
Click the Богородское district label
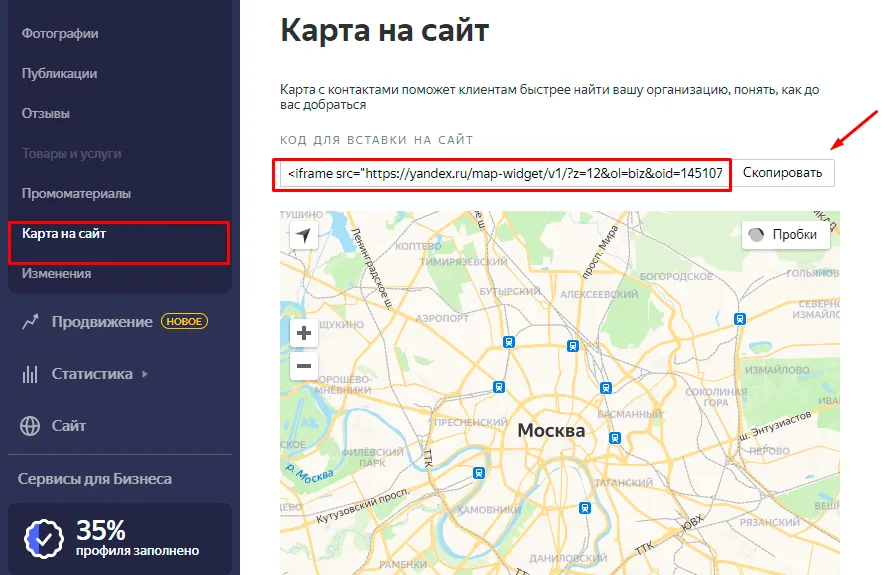(676, 276)
